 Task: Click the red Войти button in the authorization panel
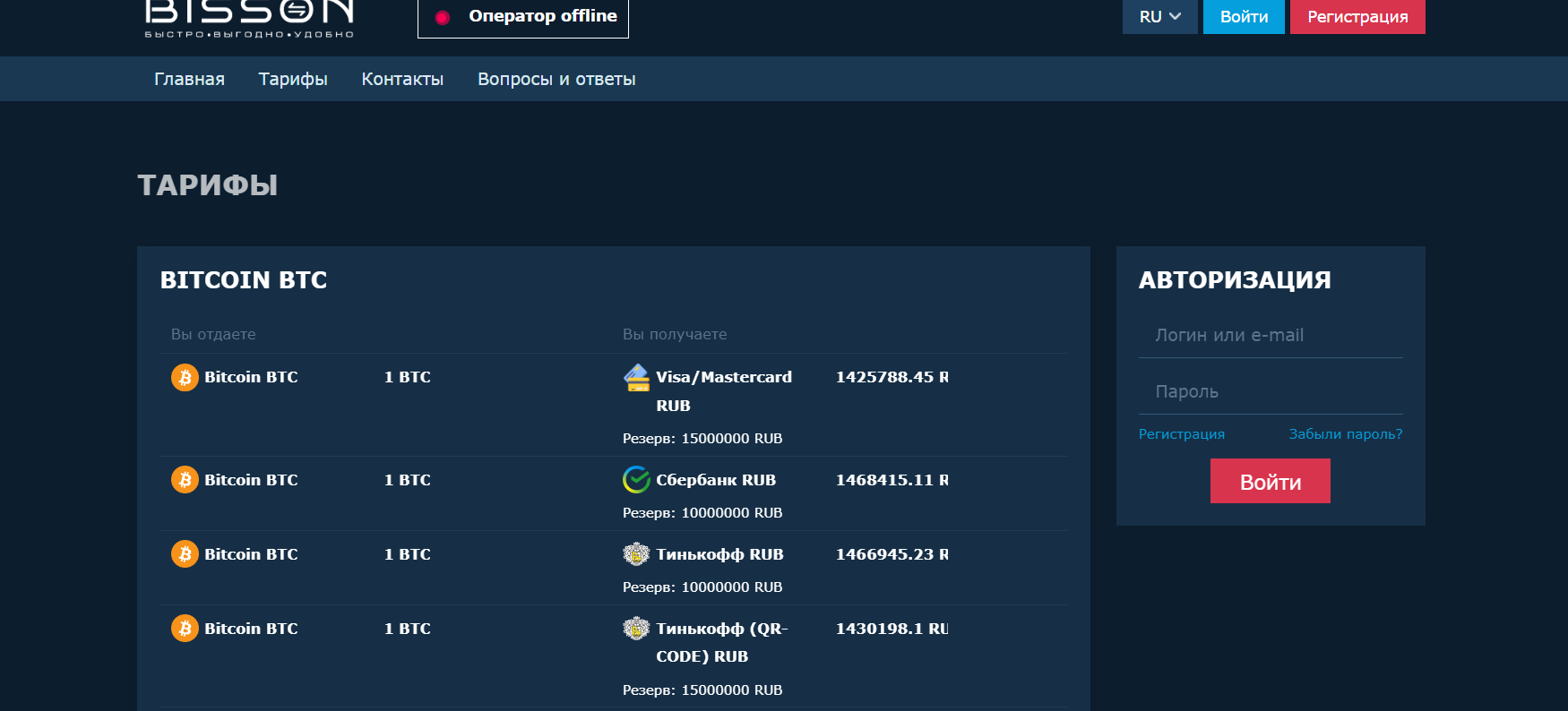click(1271, 481)
